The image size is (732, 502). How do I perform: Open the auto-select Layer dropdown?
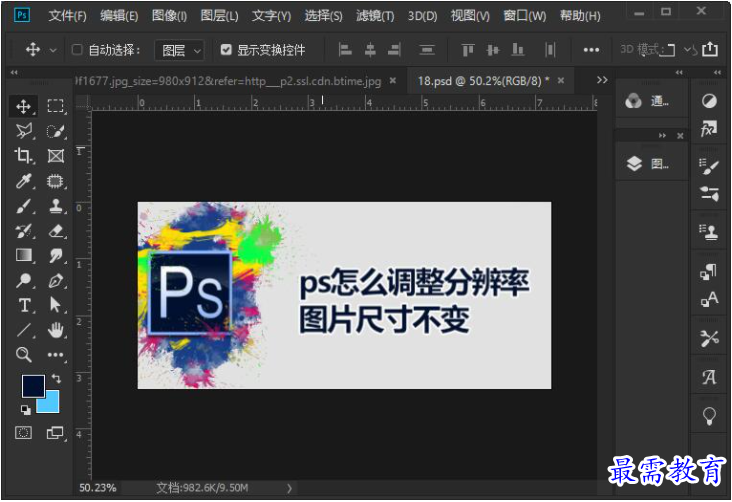pos(179,50)
